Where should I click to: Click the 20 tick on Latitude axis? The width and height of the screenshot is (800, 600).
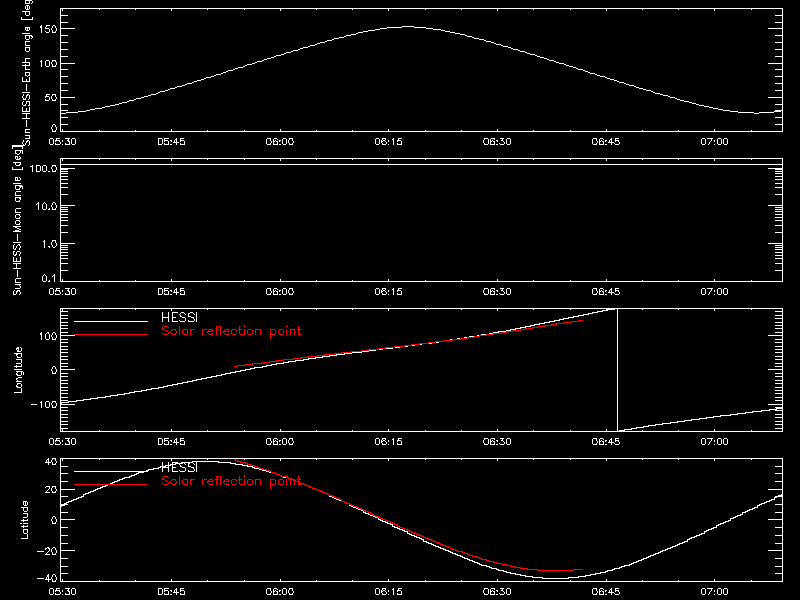click(x=51, y=490)
